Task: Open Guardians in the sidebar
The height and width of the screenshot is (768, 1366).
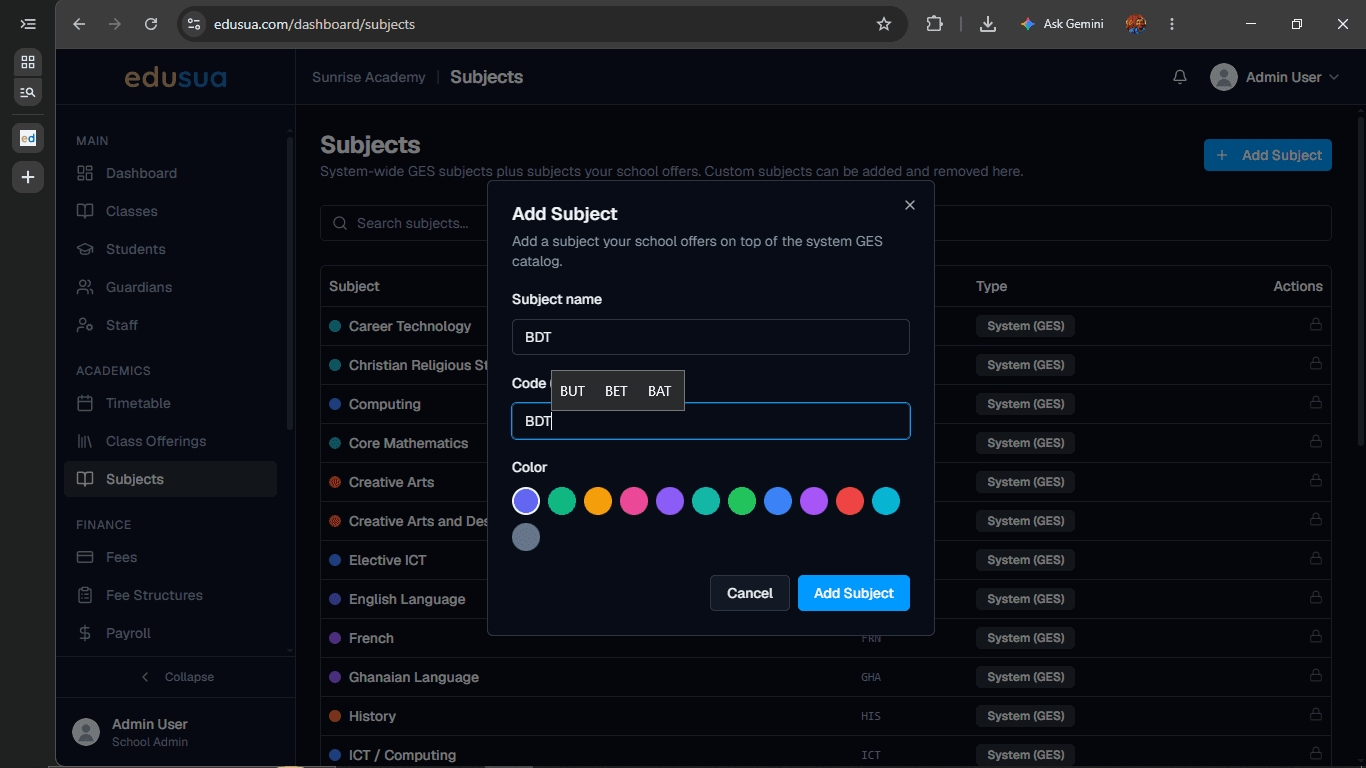Action: click(170, 287)
